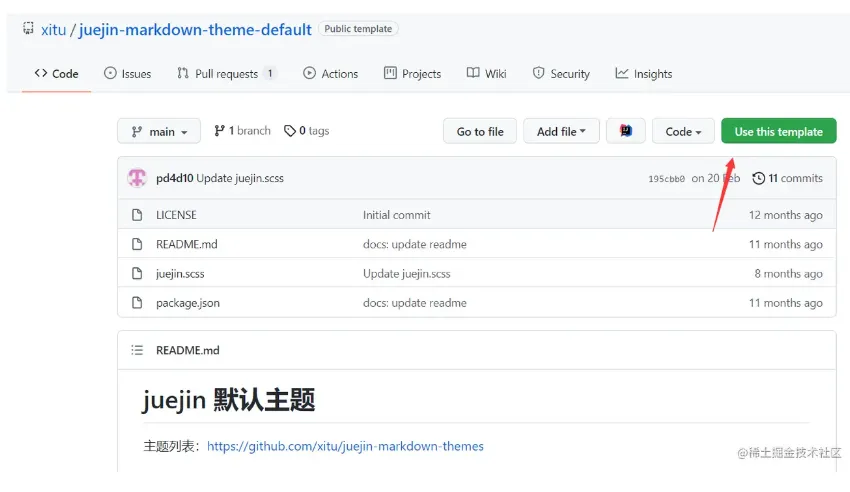Click the pd4d10 user avatar

point(137,178)
